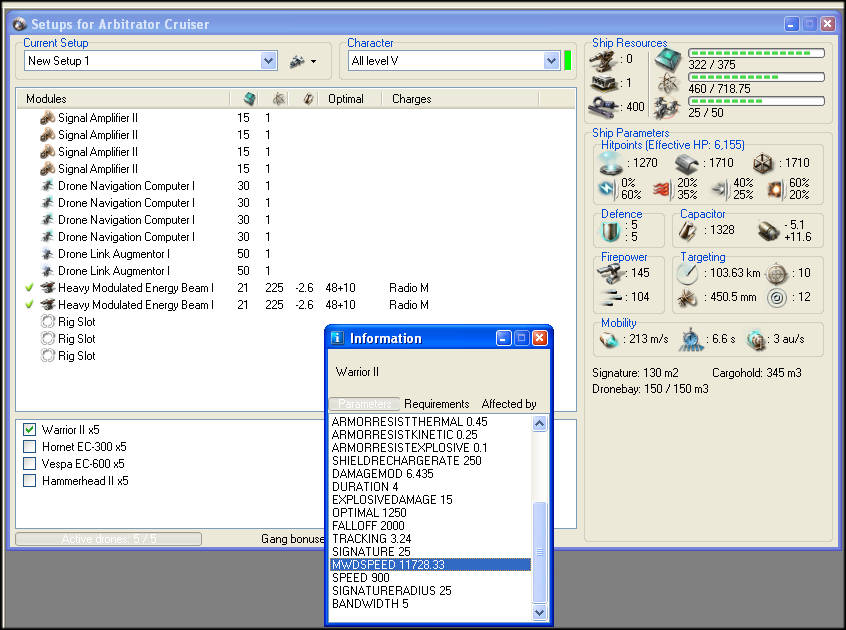Click the powergrid column header icon

point(279,99)
